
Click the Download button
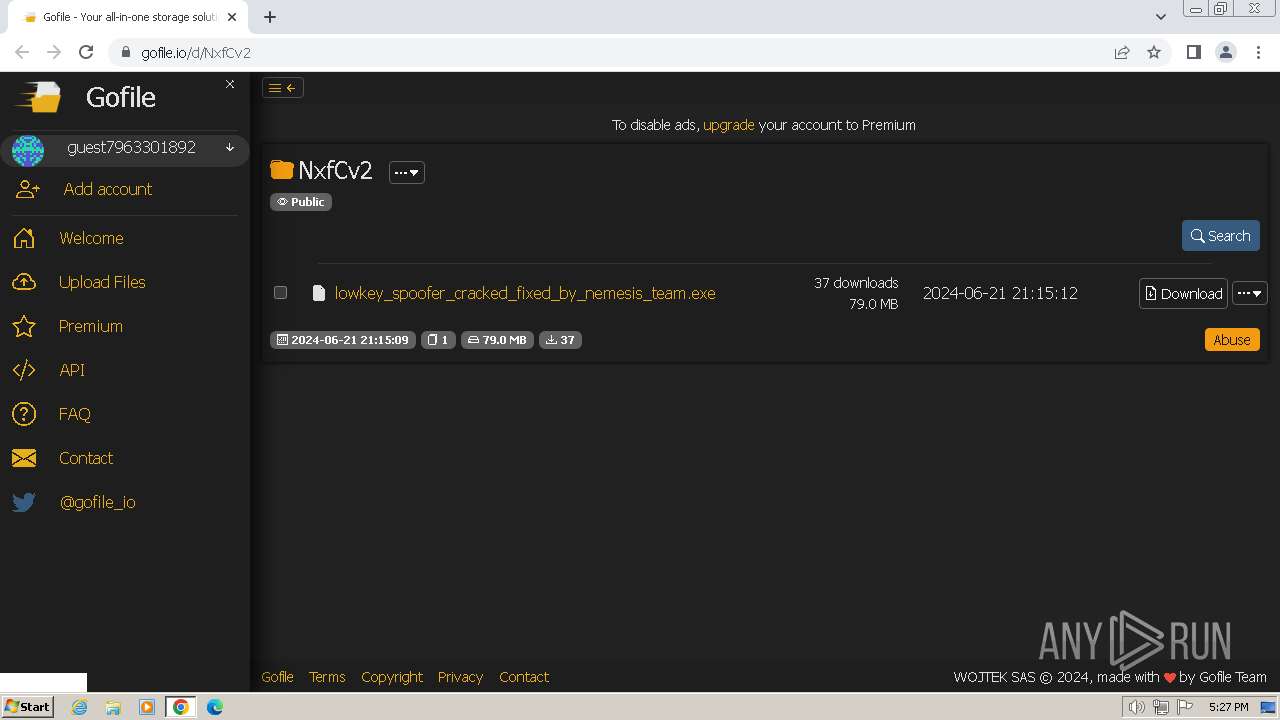1183,293
